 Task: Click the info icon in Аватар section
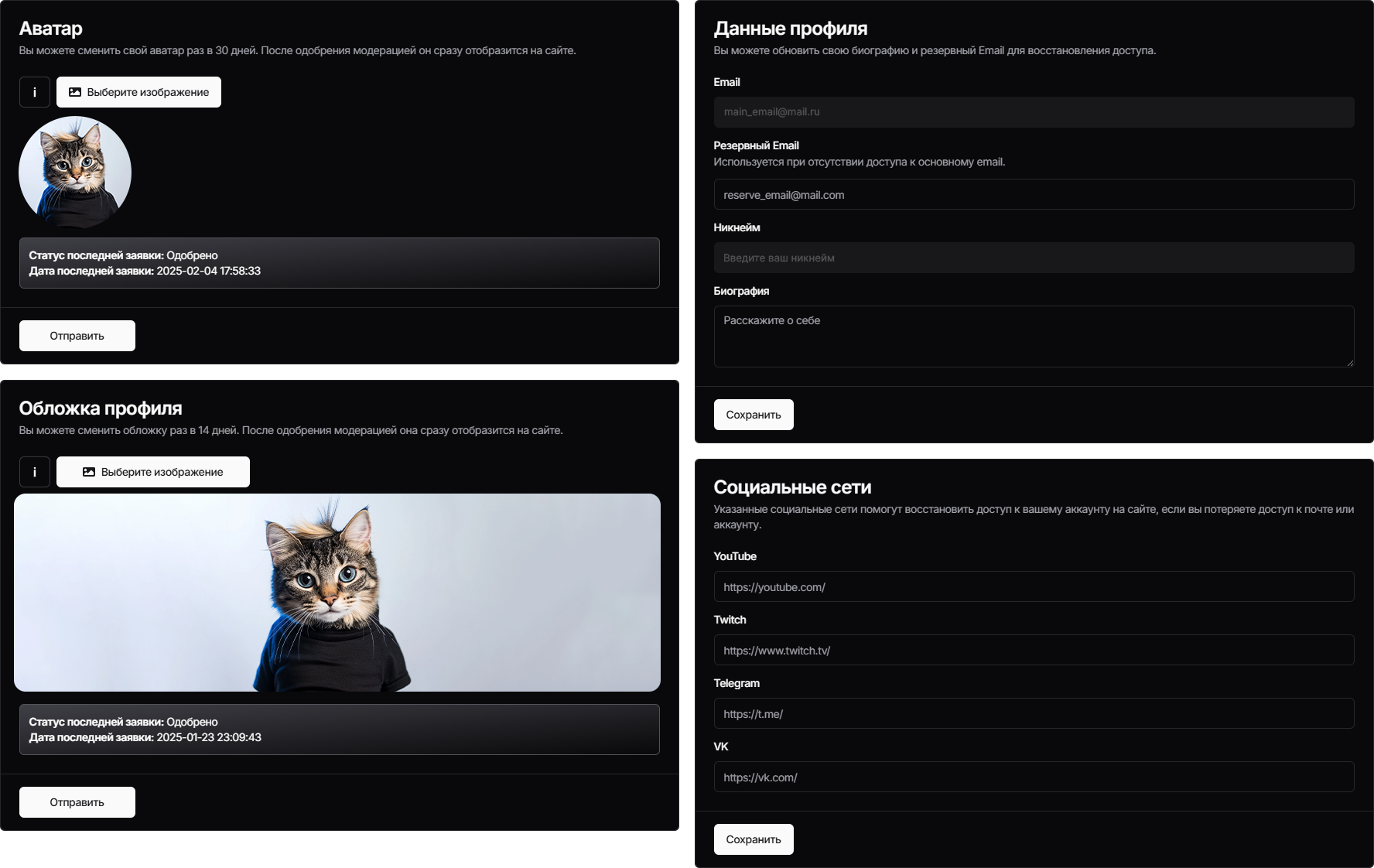[x=35, y=92]
